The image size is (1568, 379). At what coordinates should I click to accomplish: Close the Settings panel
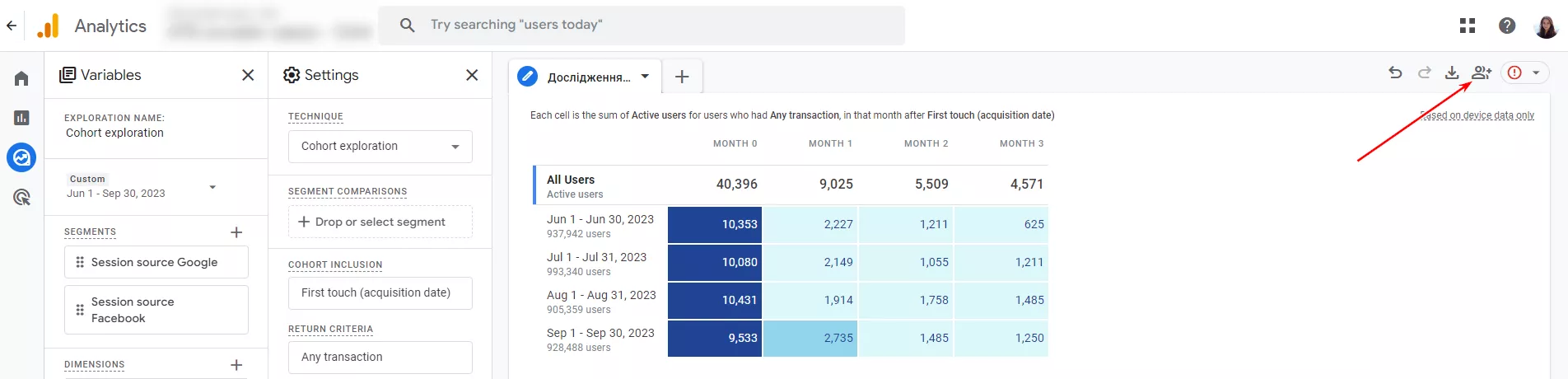point(472,75)
